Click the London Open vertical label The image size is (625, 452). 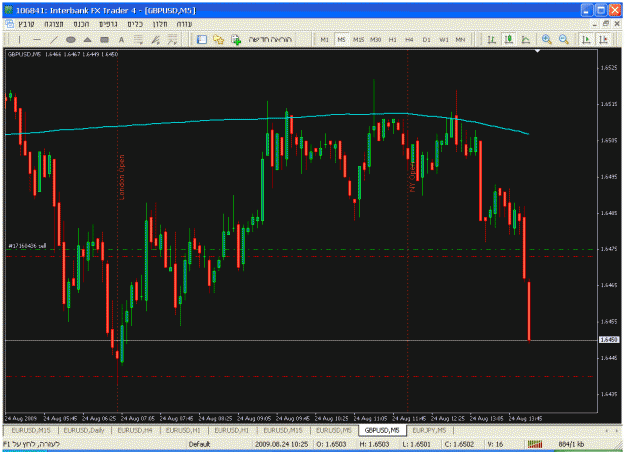click(x=122, y=177)
